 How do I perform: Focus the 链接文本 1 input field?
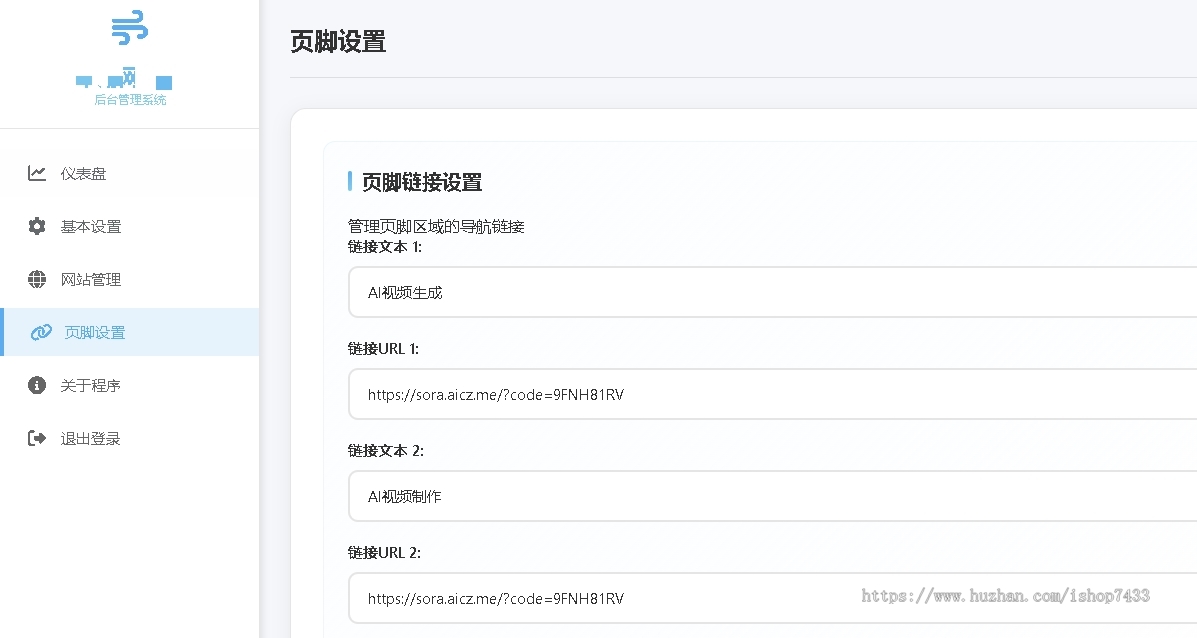point(773,292)
